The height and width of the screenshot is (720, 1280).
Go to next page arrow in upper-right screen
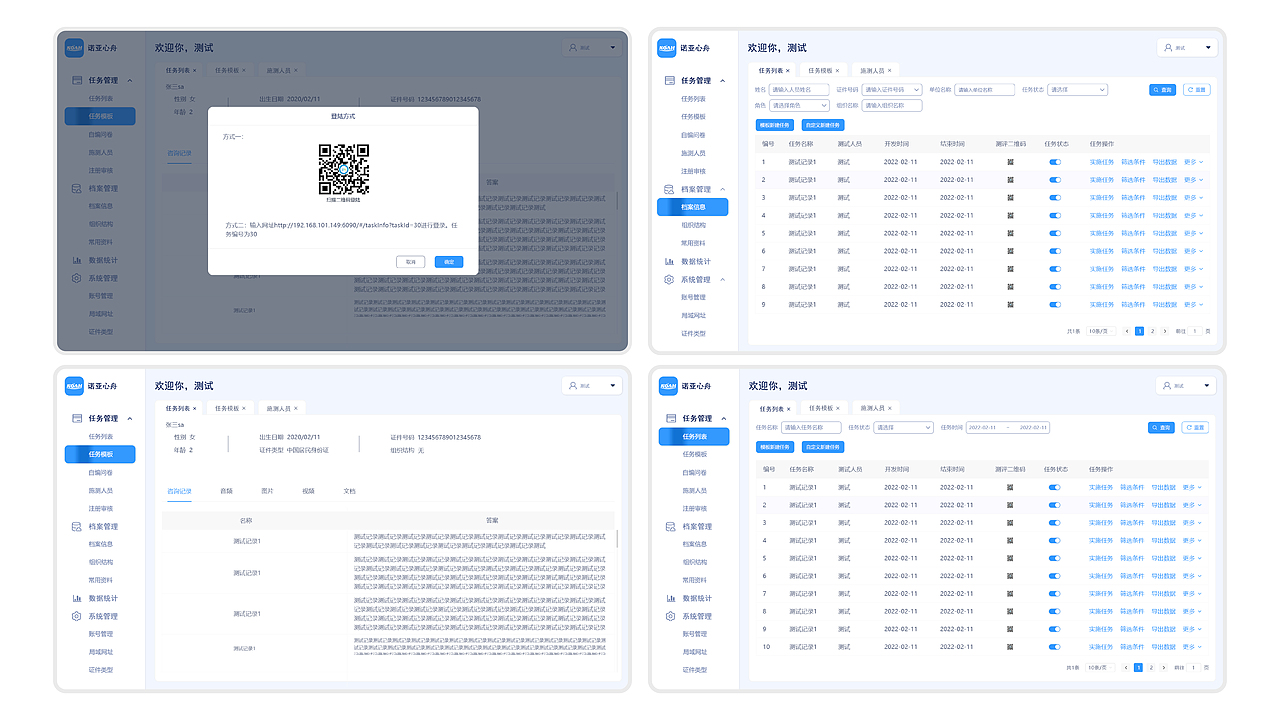1164,331
